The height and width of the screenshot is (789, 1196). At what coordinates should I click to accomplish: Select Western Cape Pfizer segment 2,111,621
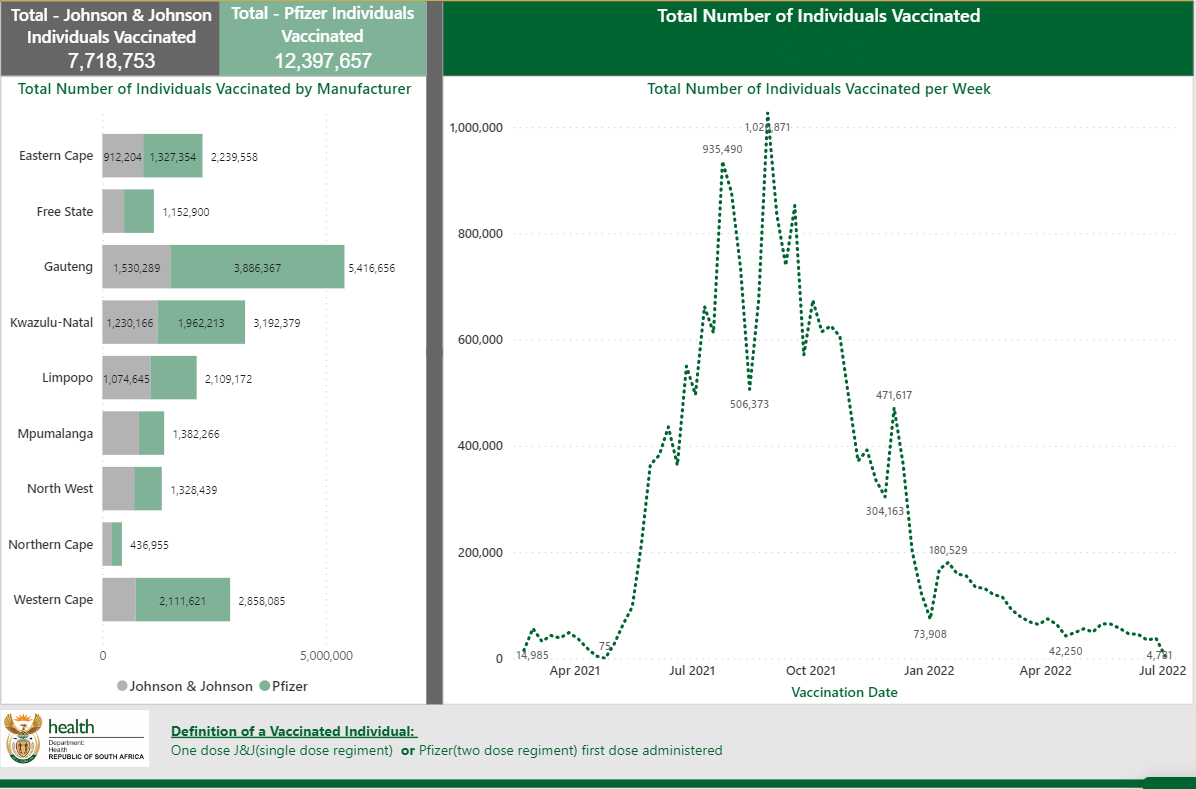pyautogui.click(x=183, y=600)
